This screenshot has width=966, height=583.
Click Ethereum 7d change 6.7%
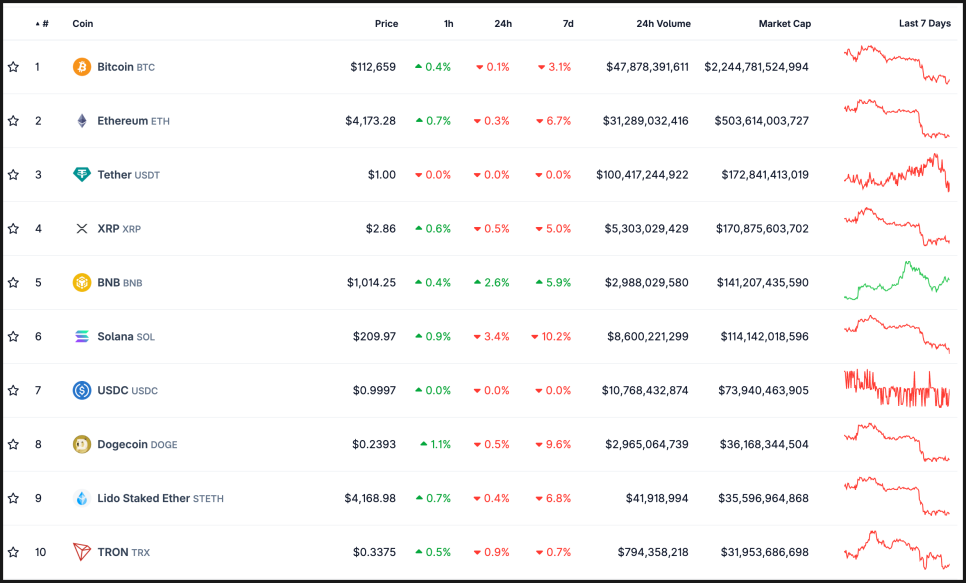(554, 121)
